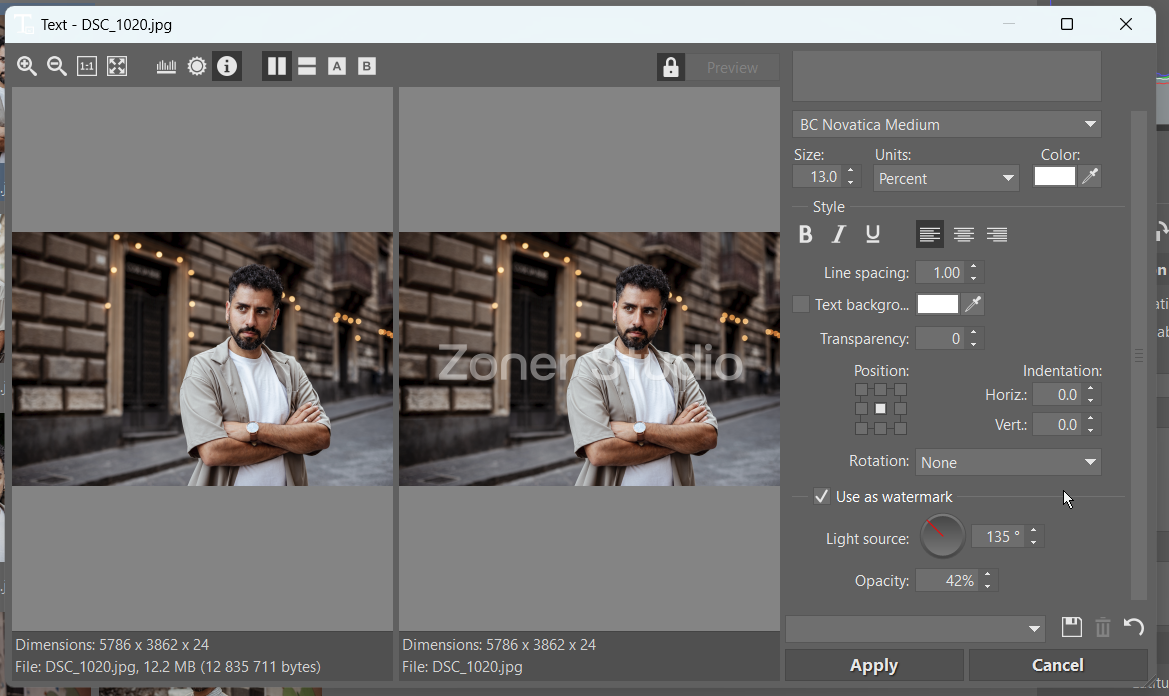This screenshot has height=696, width=1169.
Task: Toggle the preview lock icon
Action: pos(670,68)
